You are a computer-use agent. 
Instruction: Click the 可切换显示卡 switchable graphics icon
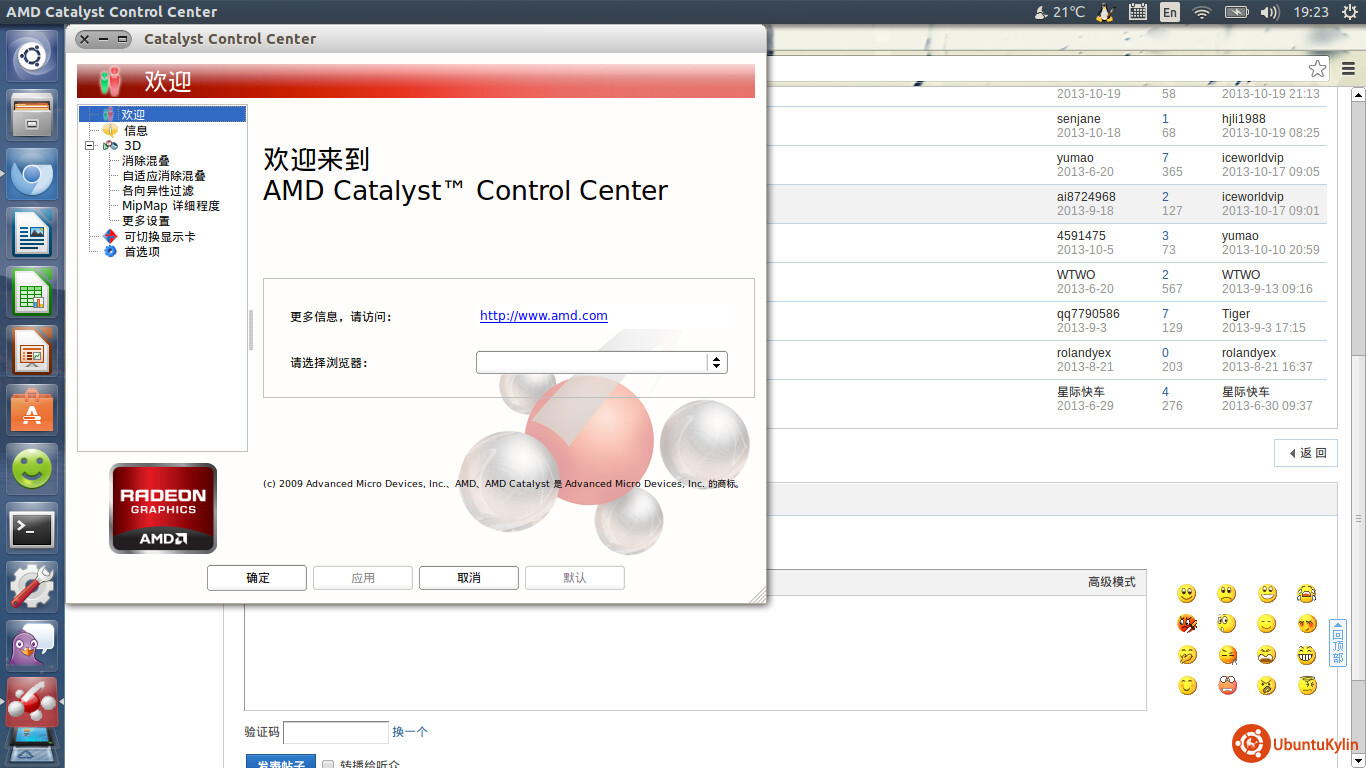click(110, 236)
